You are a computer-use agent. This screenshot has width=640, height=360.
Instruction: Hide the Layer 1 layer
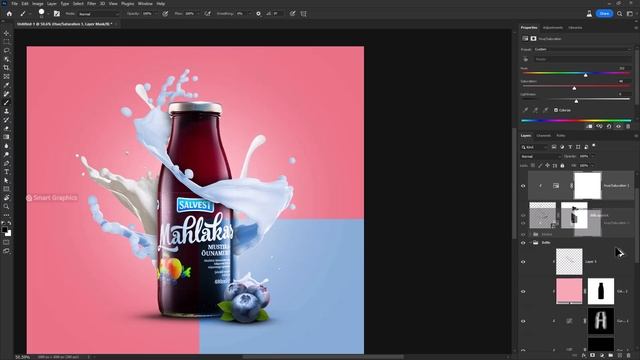(x=523, y=262)
